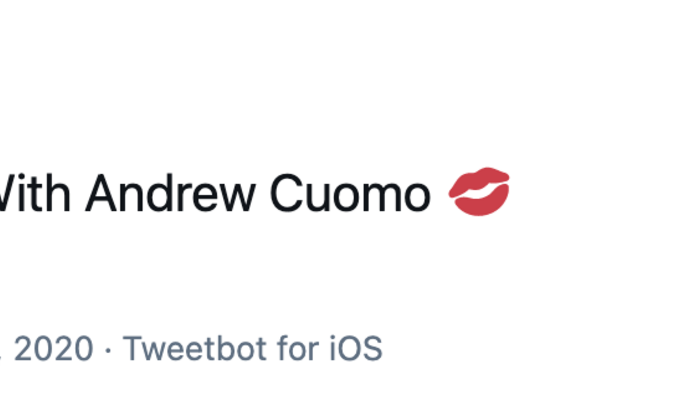Image resolution: width=700 pixels, height=400 pixels.
Task: Click the dot separator after 2020
Action: point(108,350)
